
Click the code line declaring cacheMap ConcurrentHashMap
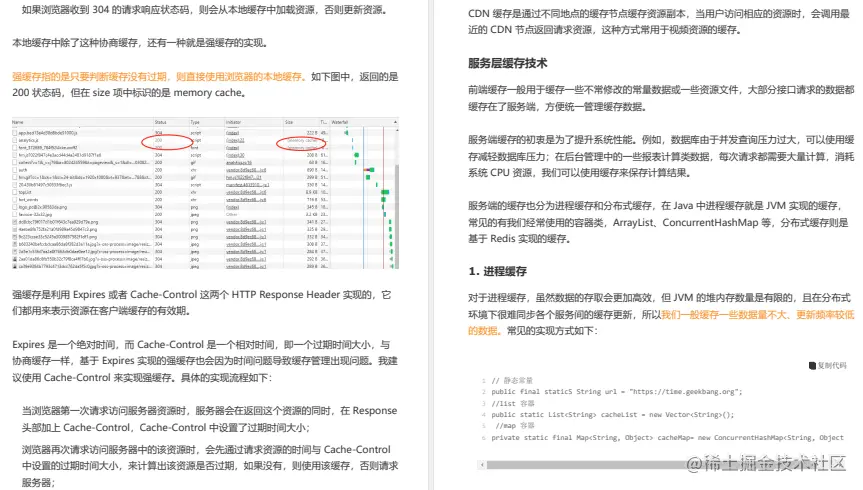click(667, 438)
